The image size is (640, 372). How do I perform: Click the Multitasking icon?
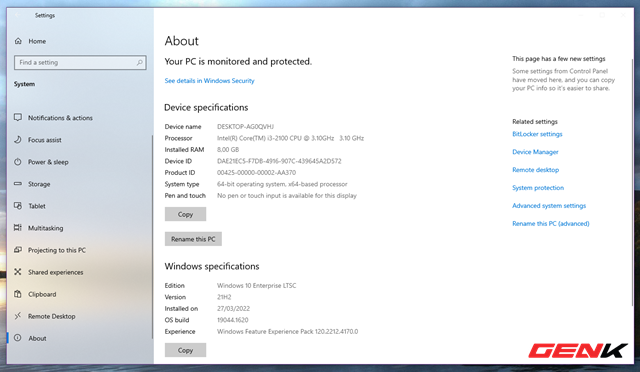[x=18, y=228]
